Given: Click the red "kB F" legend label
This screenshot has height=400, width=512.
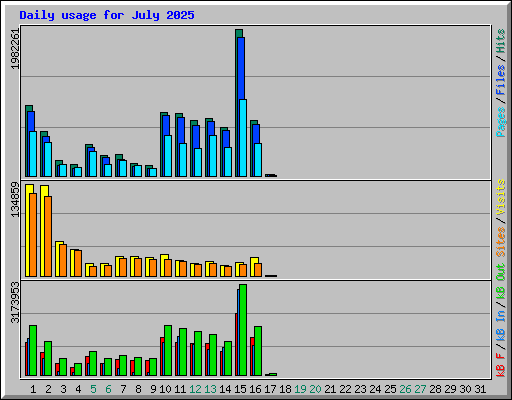Looking at the screenshot, I should tap(500, 365).
